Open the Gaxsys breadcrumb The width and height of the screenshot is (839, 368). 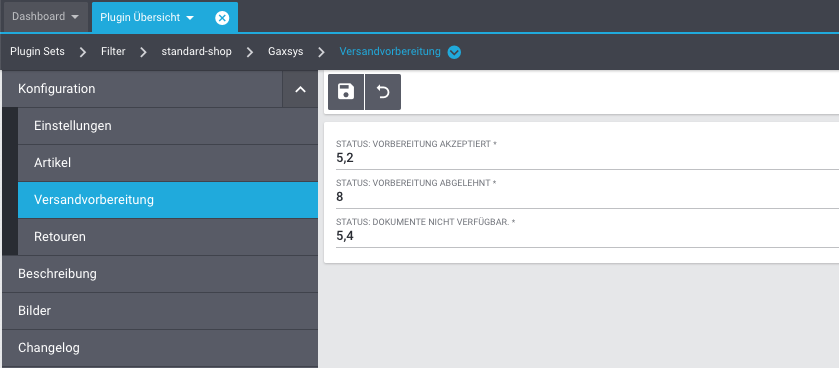click(286, 52)
